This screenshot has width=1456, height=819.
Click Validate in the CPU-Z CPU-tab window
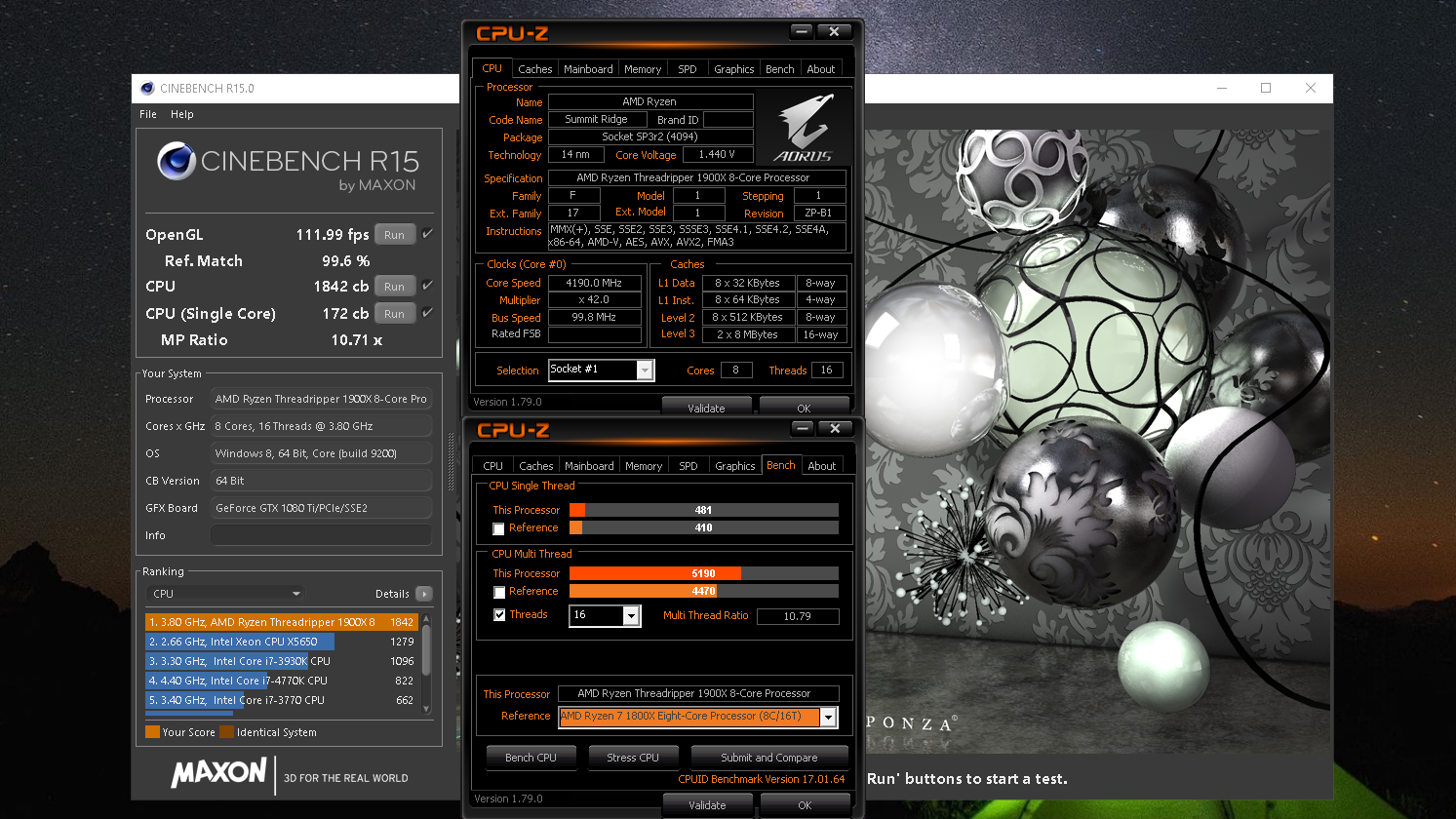(706, 408)
